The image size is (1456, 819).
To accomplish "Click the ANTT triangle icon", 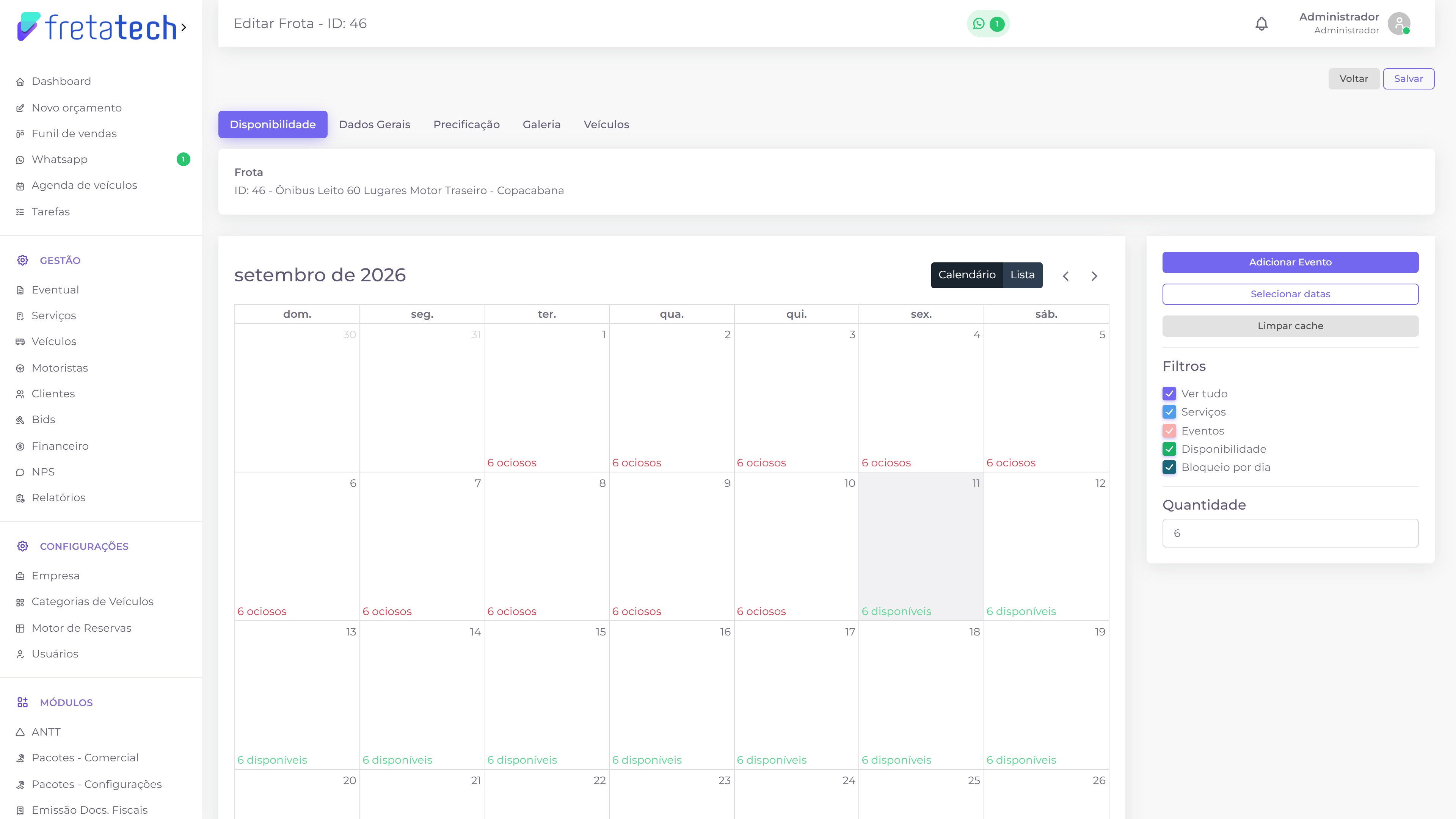I will click(20, 733).
